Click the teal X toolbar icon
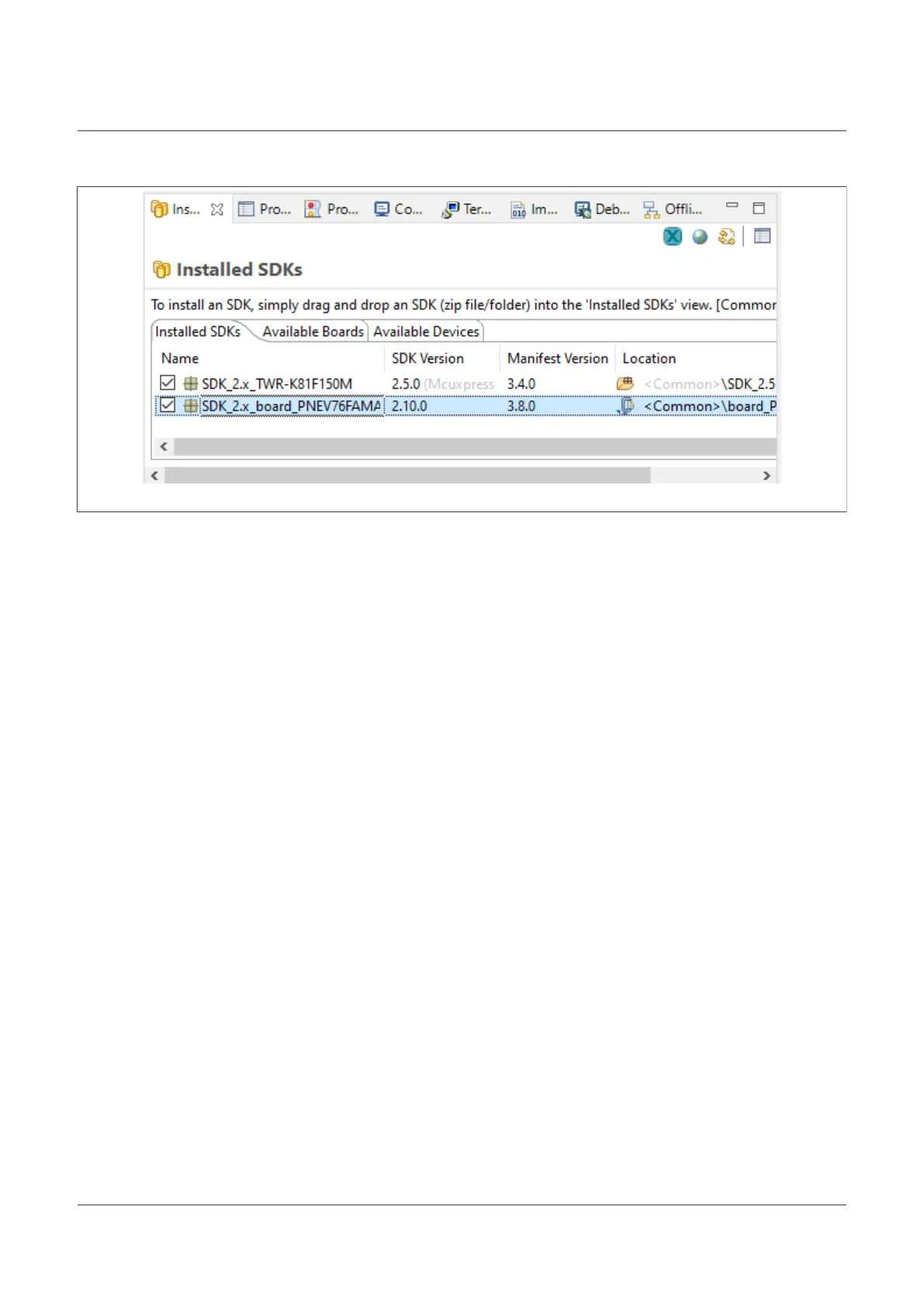This screenshot has width=924, height=1307. 673,237
